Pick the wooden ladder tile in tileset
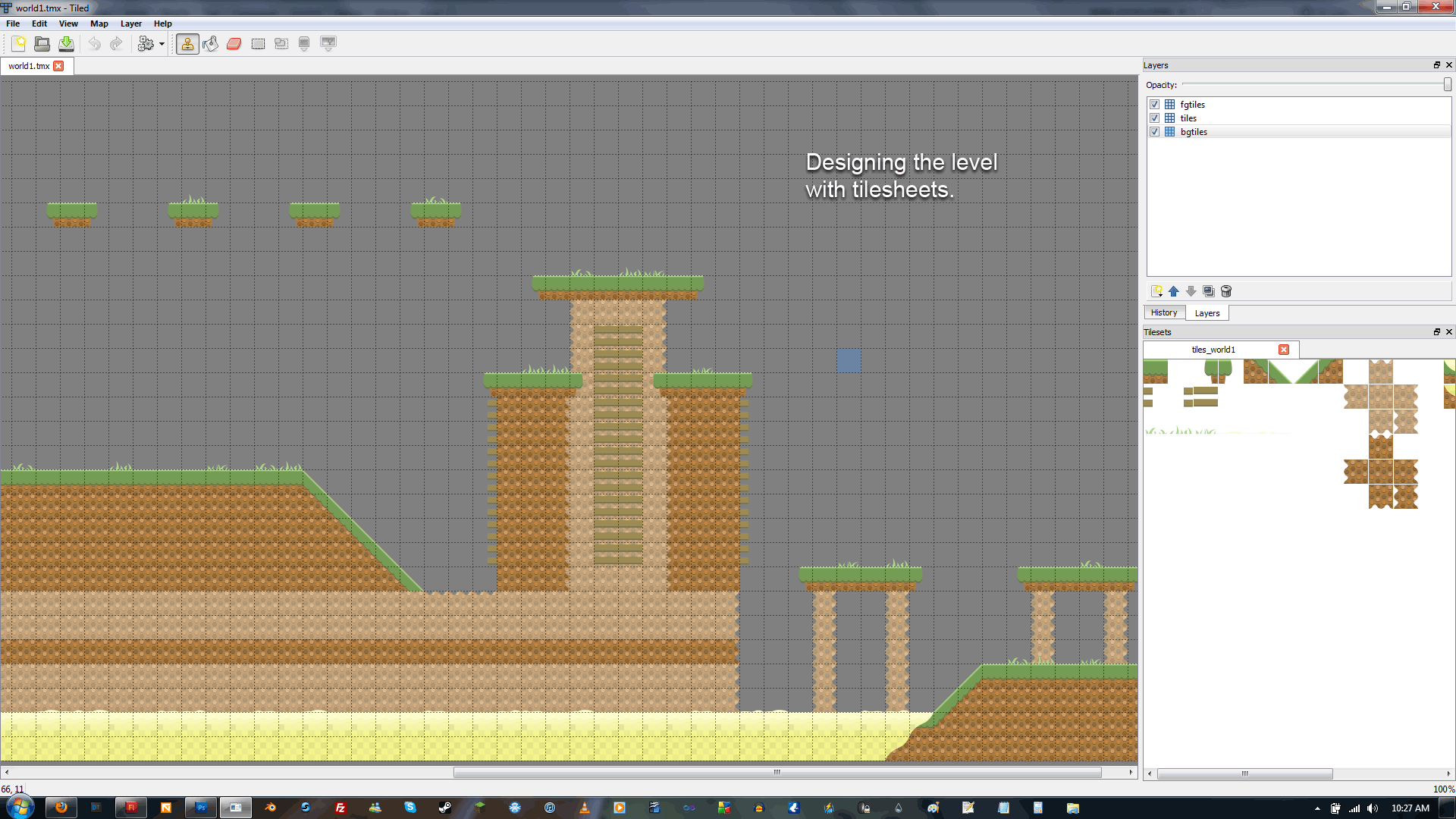This screenshot has height=819, width=1456. click(1205, 397)
